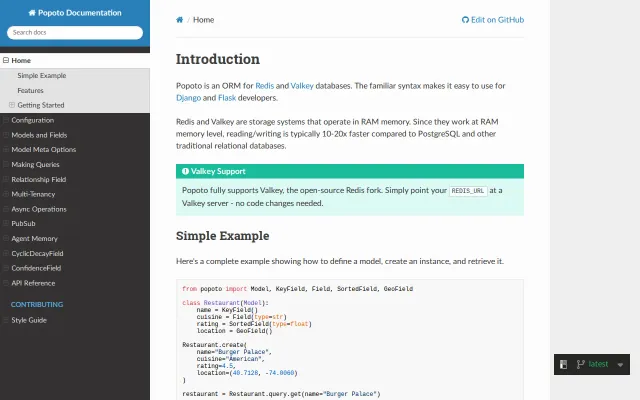Click the CONTRIBUTING sidebar caption

point(37,304)
